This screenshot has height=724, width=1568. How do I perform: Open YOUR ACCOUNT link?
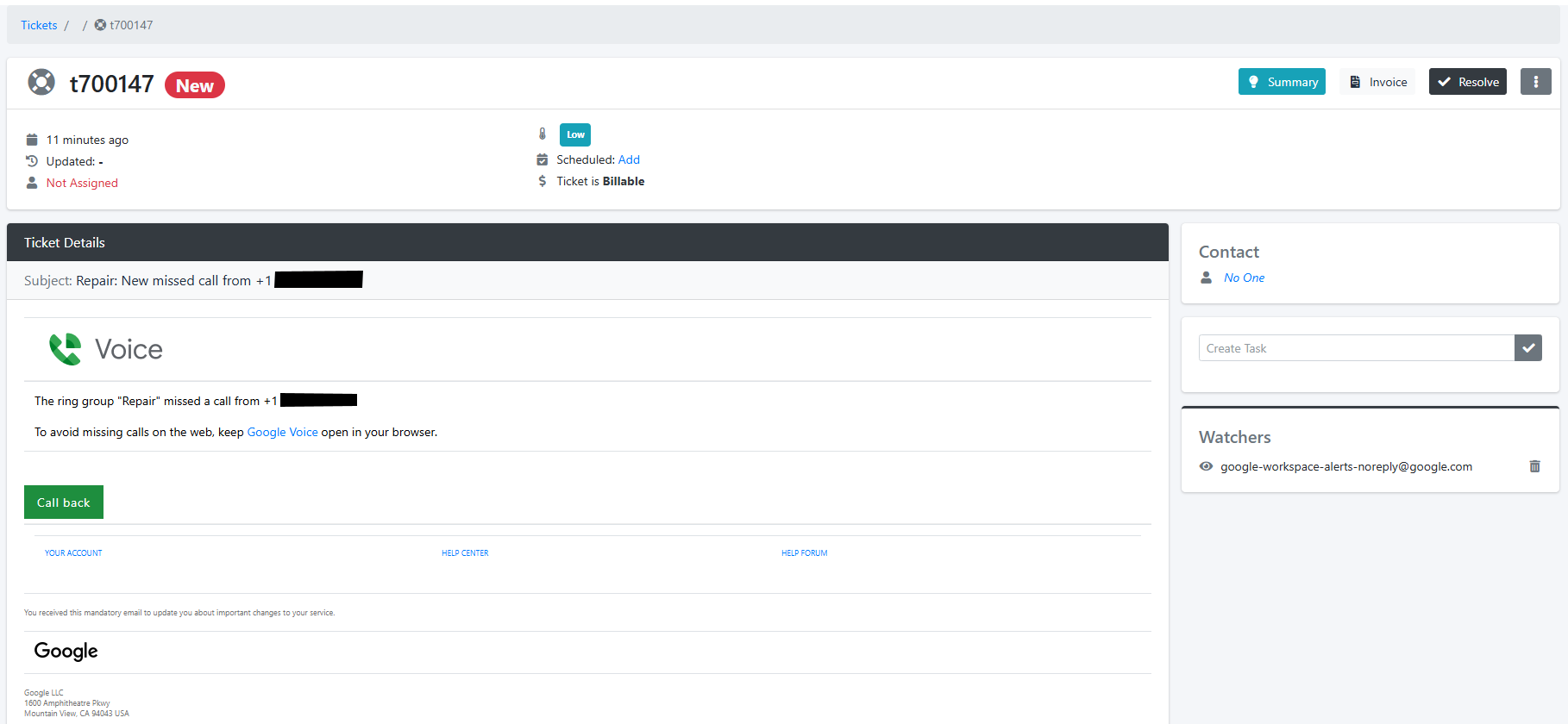pos(73,553)
